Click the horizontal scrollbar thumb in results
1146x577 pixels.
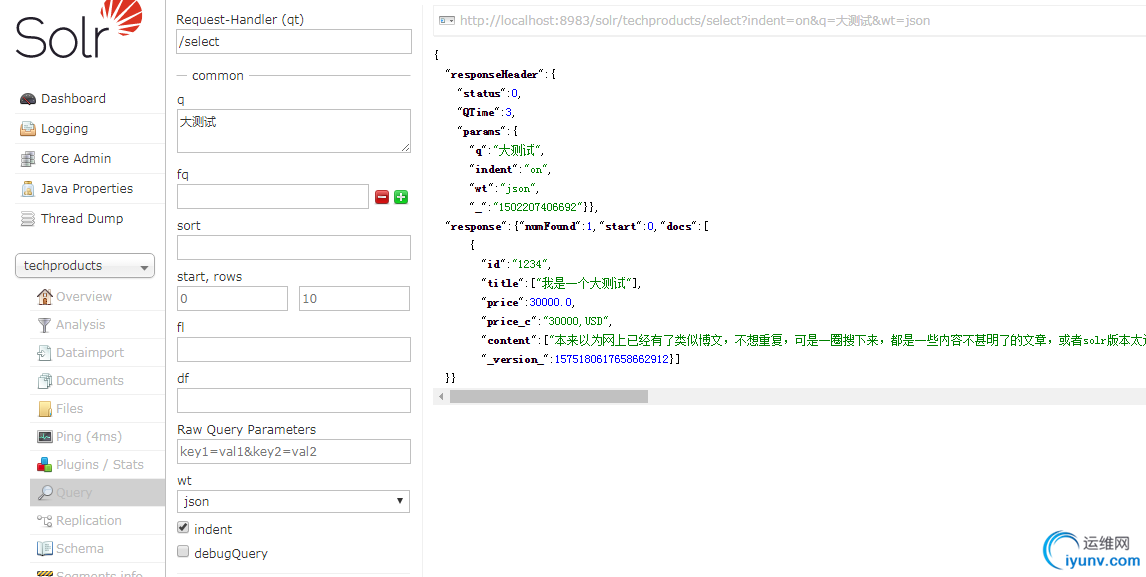pos(549,396)
